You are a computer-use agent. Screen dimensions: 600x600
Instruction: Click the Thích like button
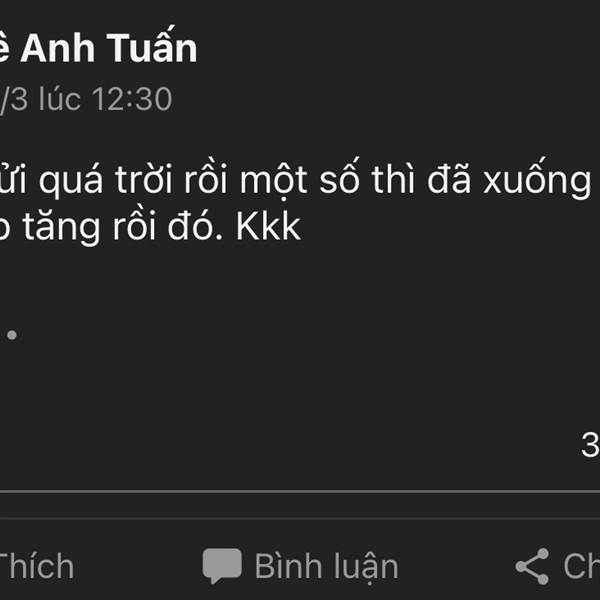coord(37,566)
